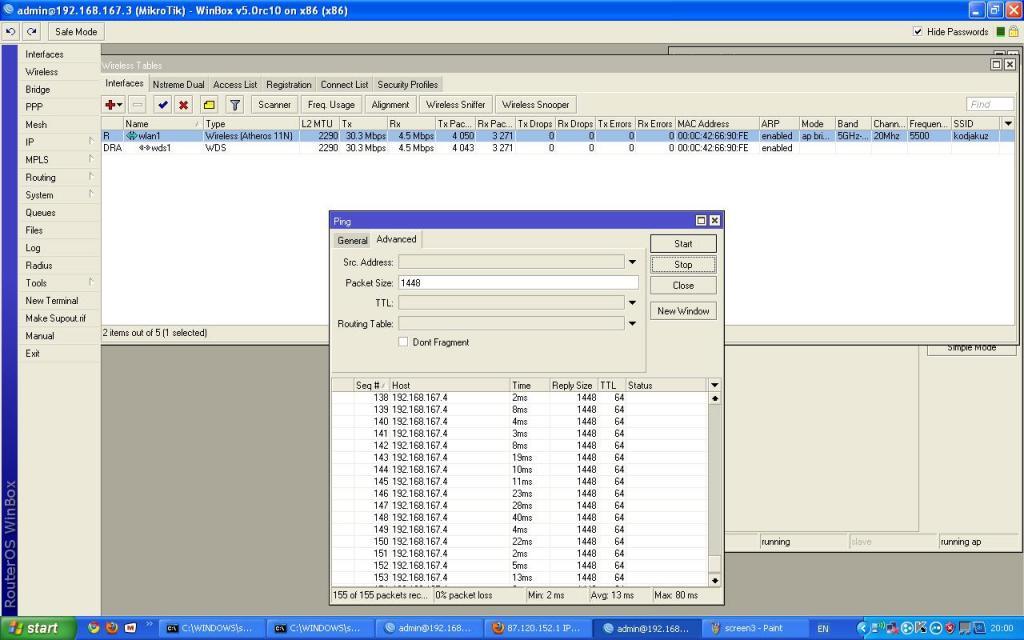This screenshot has width=1024, height=640.
Task: Click the yellow Comment note icon
Action: coord(209,105)
